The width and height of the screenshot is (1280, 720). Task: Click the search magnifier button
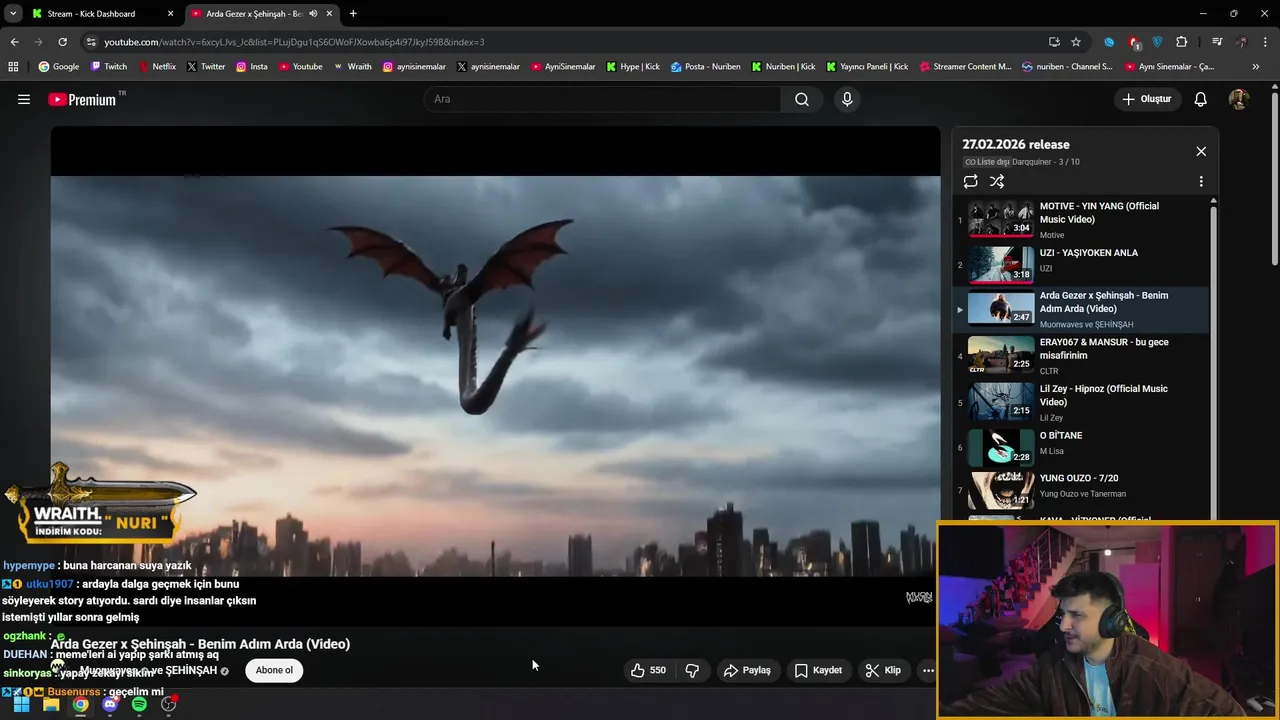tap(802, 99)
